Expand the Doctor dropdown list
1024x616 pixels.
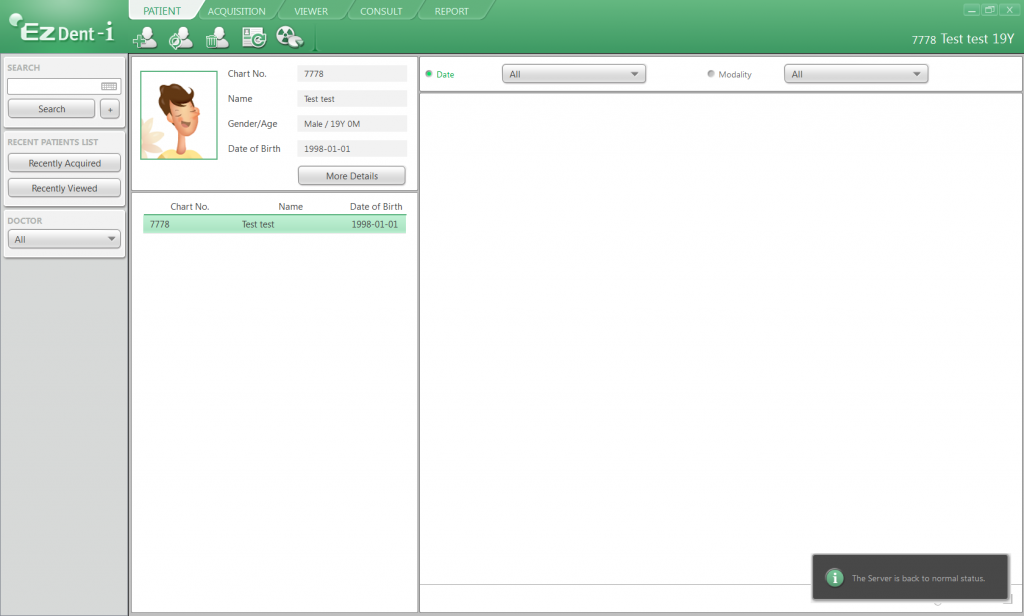tap(64, 240)
